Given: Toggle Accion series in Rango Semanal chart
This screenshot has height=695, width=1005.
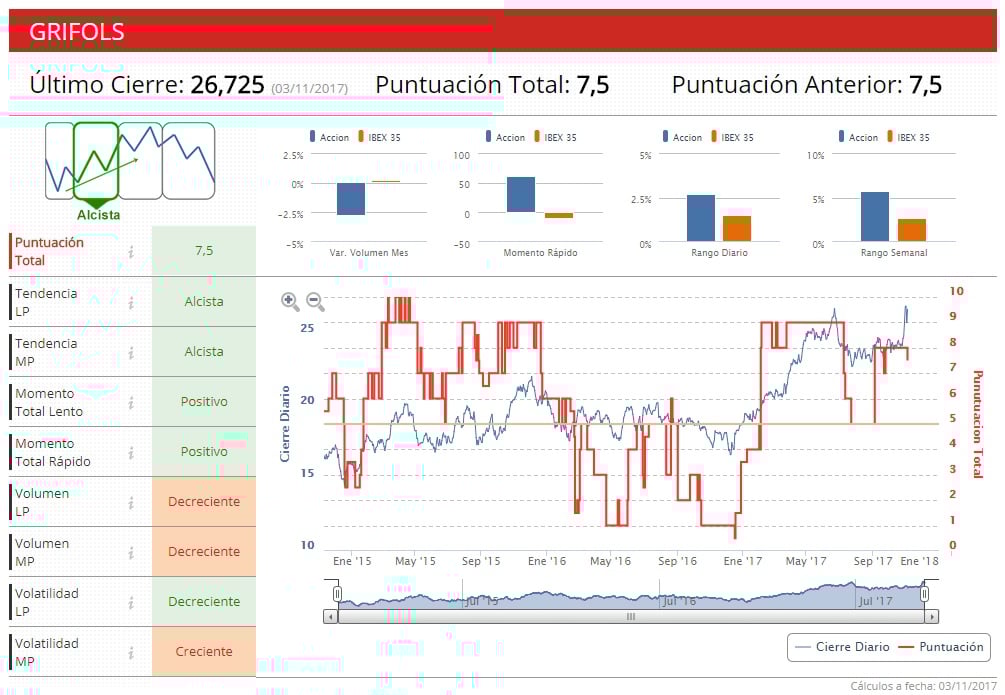Looking at the screenshot, I should (858, 137).
